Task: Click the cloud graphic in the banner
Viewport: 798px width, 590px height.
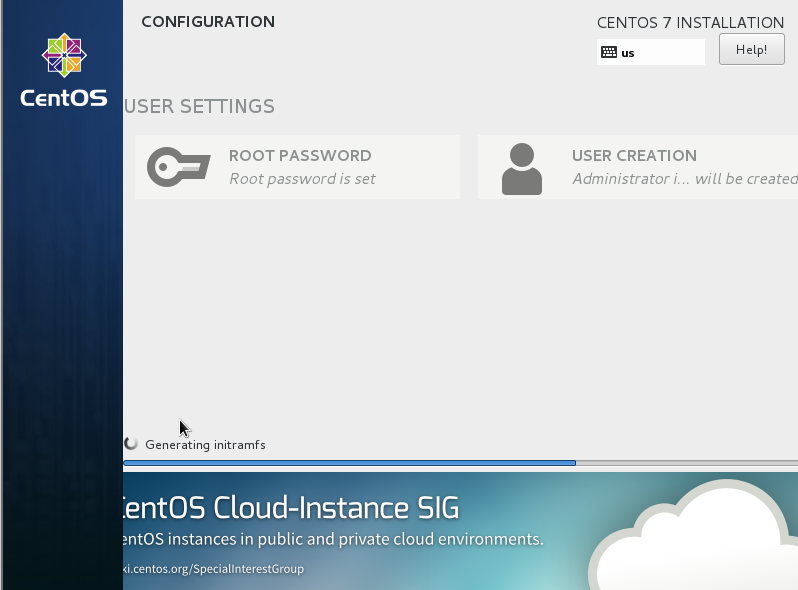Action: 693,535
